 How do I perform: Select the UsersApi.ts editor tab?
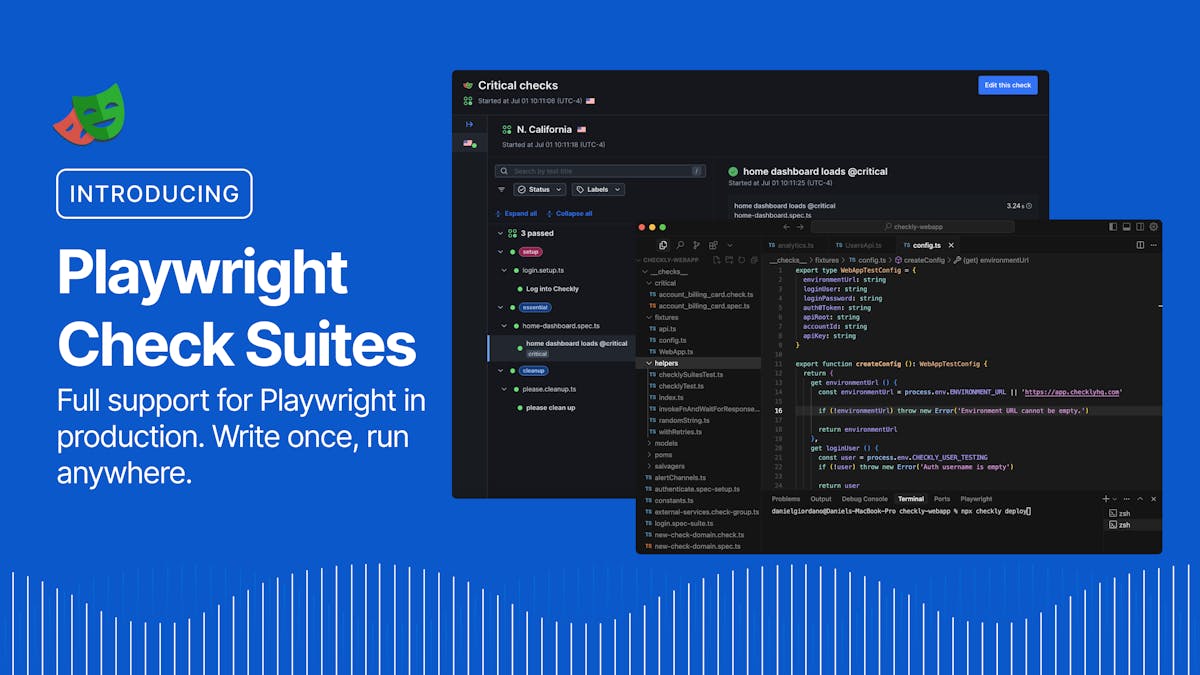(x=862, y=244)
